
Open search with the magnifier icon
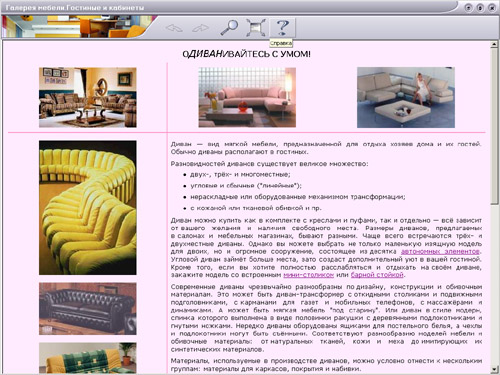pyautogui.click(x=229, y=27)
